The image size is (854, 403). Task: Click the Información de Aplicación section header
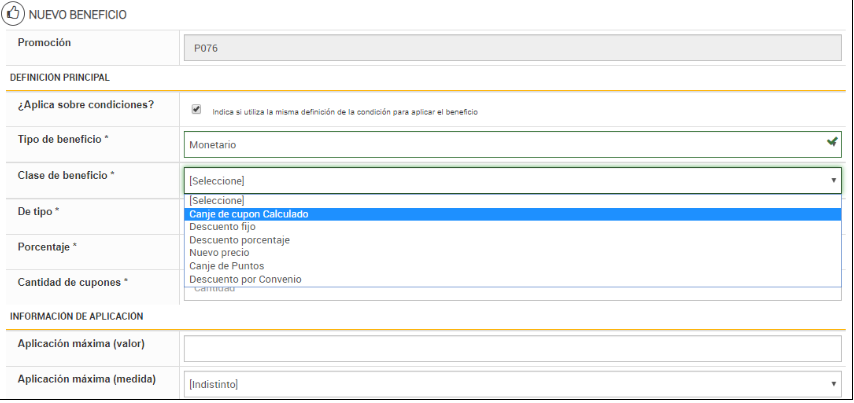(76, 316)
